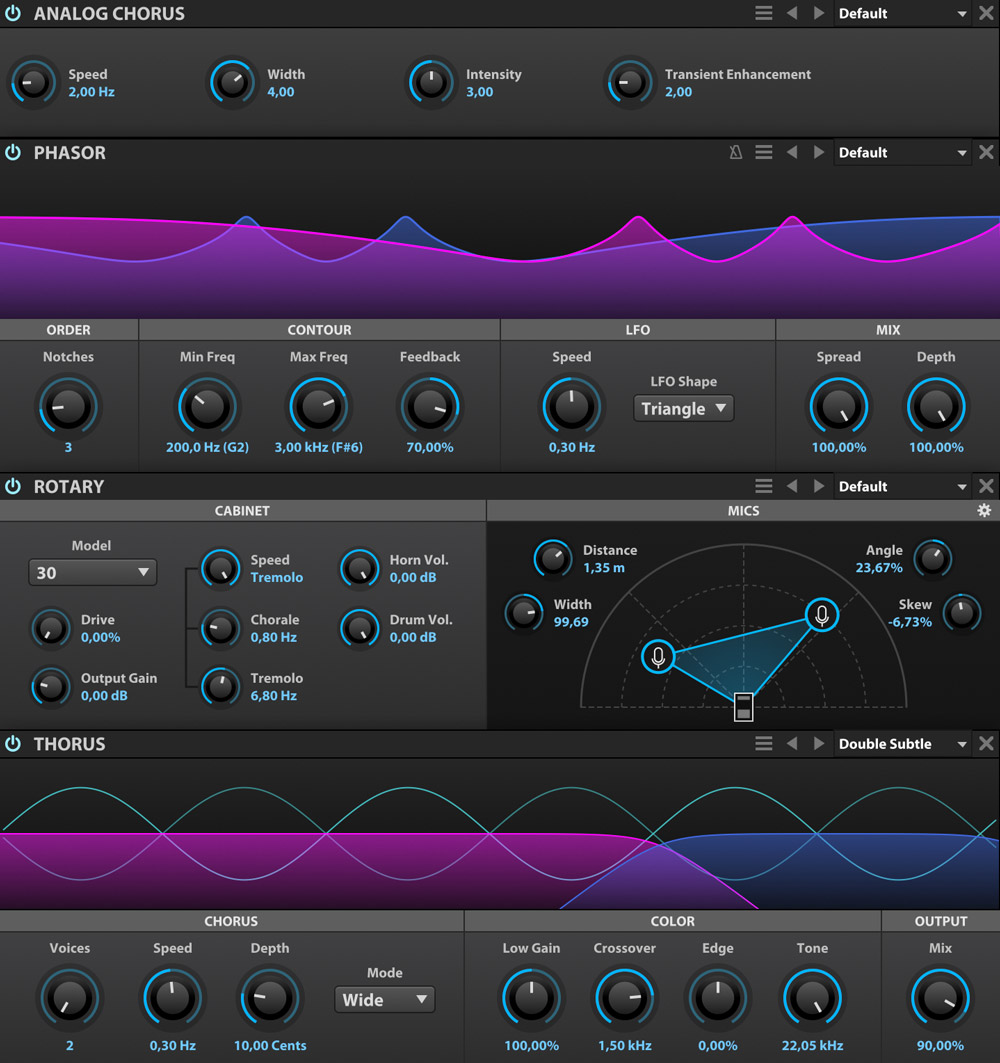Open Analog Chorus preset list menu icon
The height and width of the screenshot is (1063, 1000).
tap(763, 13)
